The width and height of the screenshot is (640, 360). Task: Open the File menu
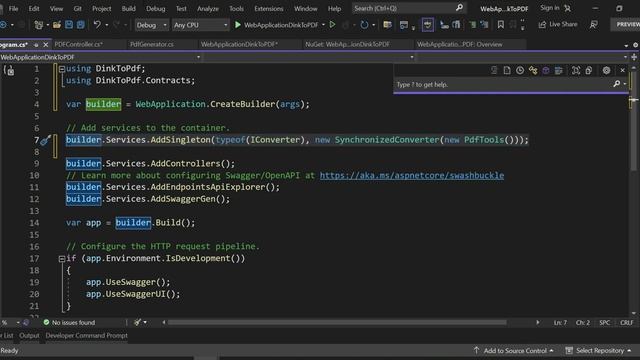tap(13, 8)
